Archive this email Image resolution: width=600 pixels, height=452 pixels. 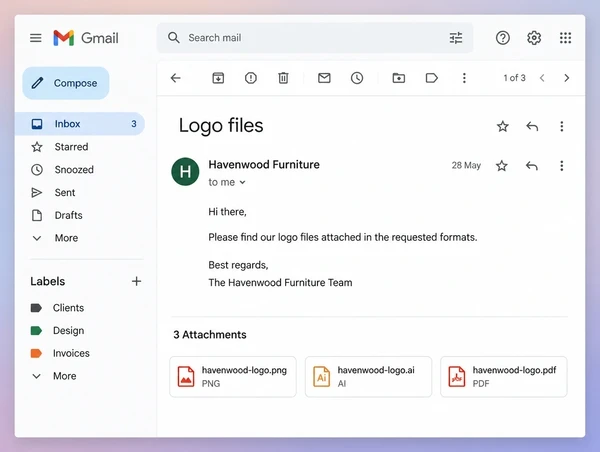[x=218, y=78]
